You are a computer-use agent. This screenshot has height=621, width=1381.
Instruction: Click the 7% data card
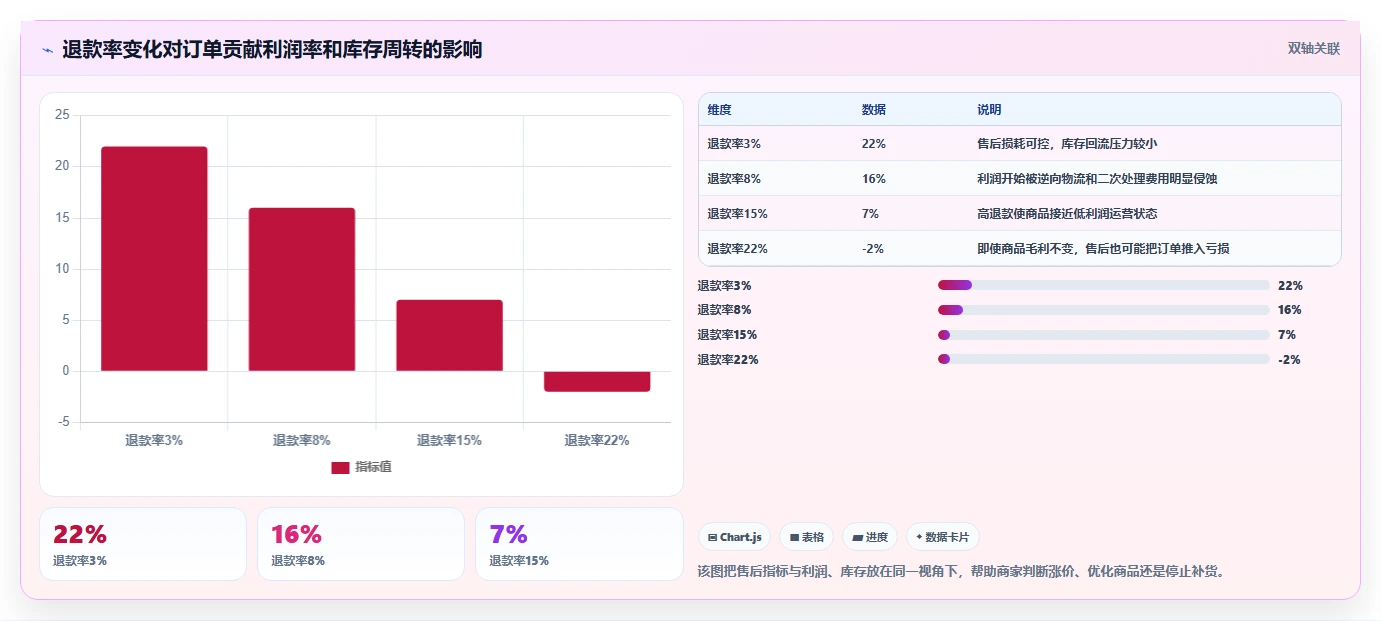[579, 544]
